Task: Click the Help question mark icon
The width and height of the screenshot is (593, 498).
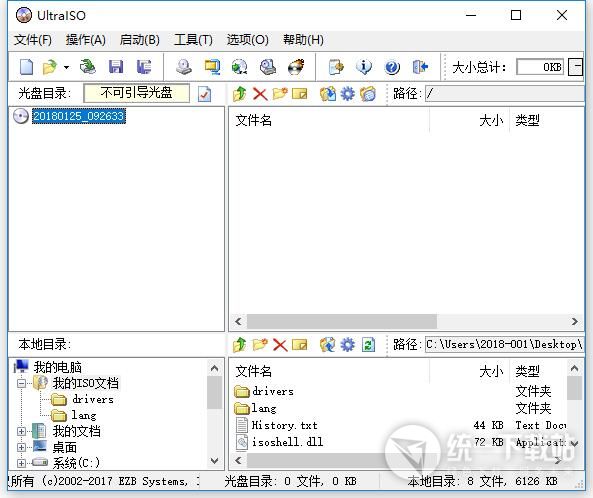Action: pos(392,67)
